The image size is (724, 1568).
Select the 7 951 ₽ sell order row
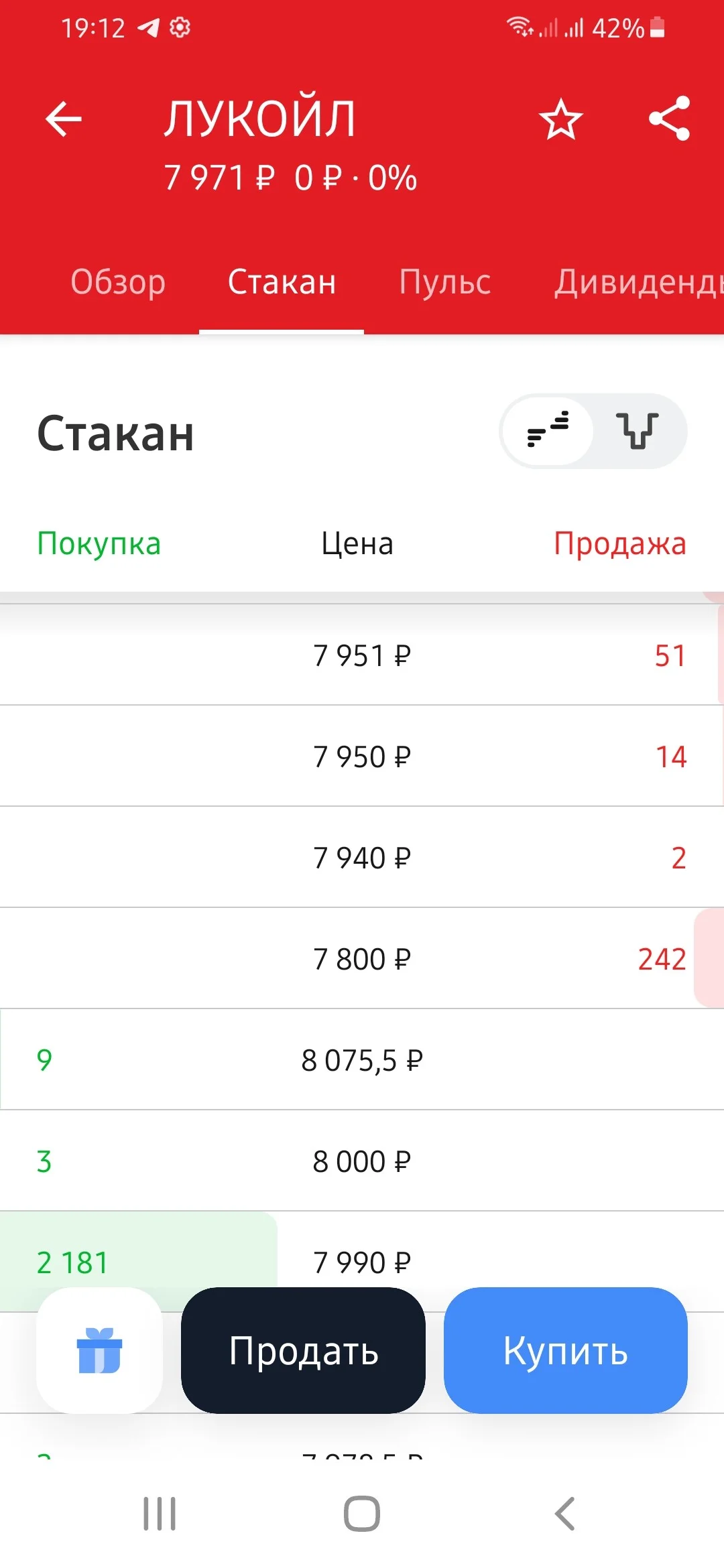[x=362, y=655]
